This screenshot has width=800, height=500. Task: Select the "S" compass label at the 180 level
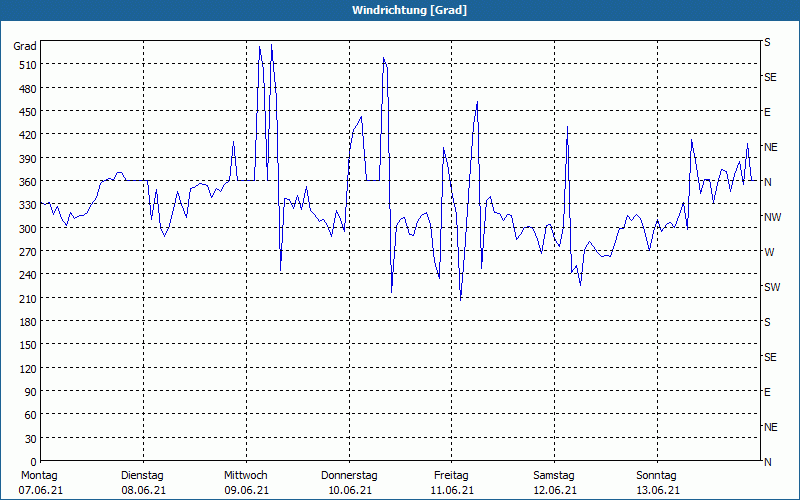pos(767,322)
